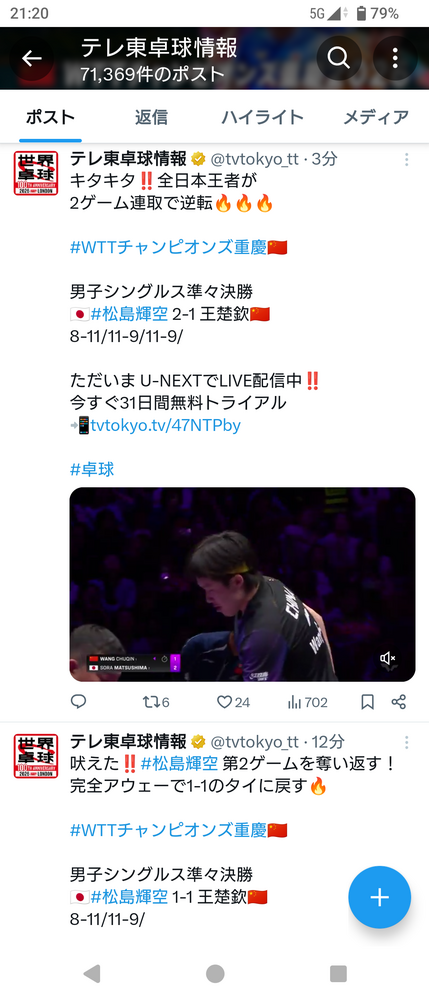
Task: Tap the Android home button
Action: pyautogui.click(x=215, y=973)
